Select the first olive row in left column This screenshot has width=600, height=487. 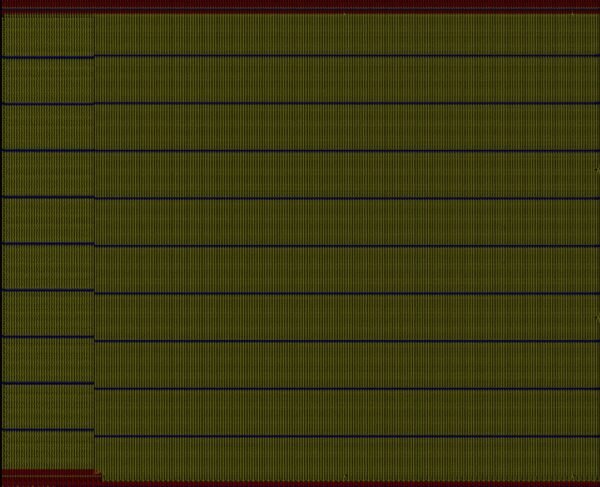pyautogui.click(x=47, y=36)
